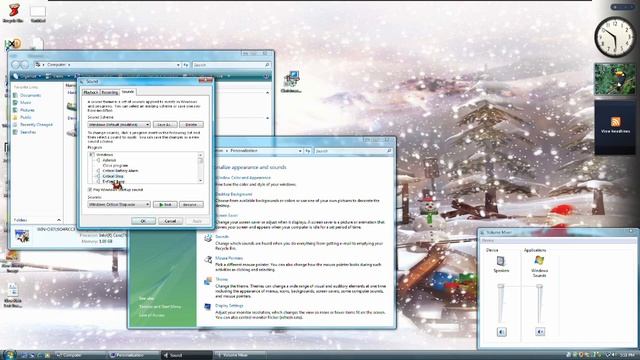
Task: Select the Close program event
Action: tap(115, 166)
